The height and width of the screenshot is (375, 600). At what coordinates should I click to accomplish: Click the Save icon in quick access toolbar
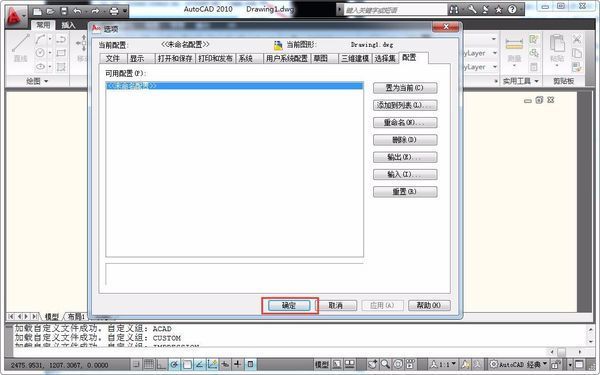point(64,11)
